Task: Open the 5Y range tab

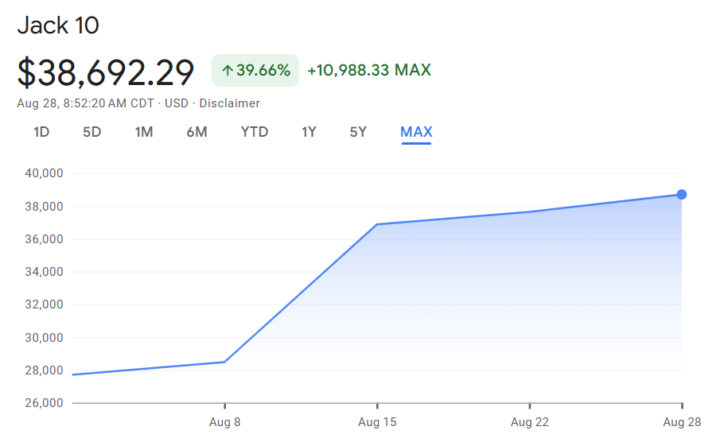Action: click(x=358, y=132)
